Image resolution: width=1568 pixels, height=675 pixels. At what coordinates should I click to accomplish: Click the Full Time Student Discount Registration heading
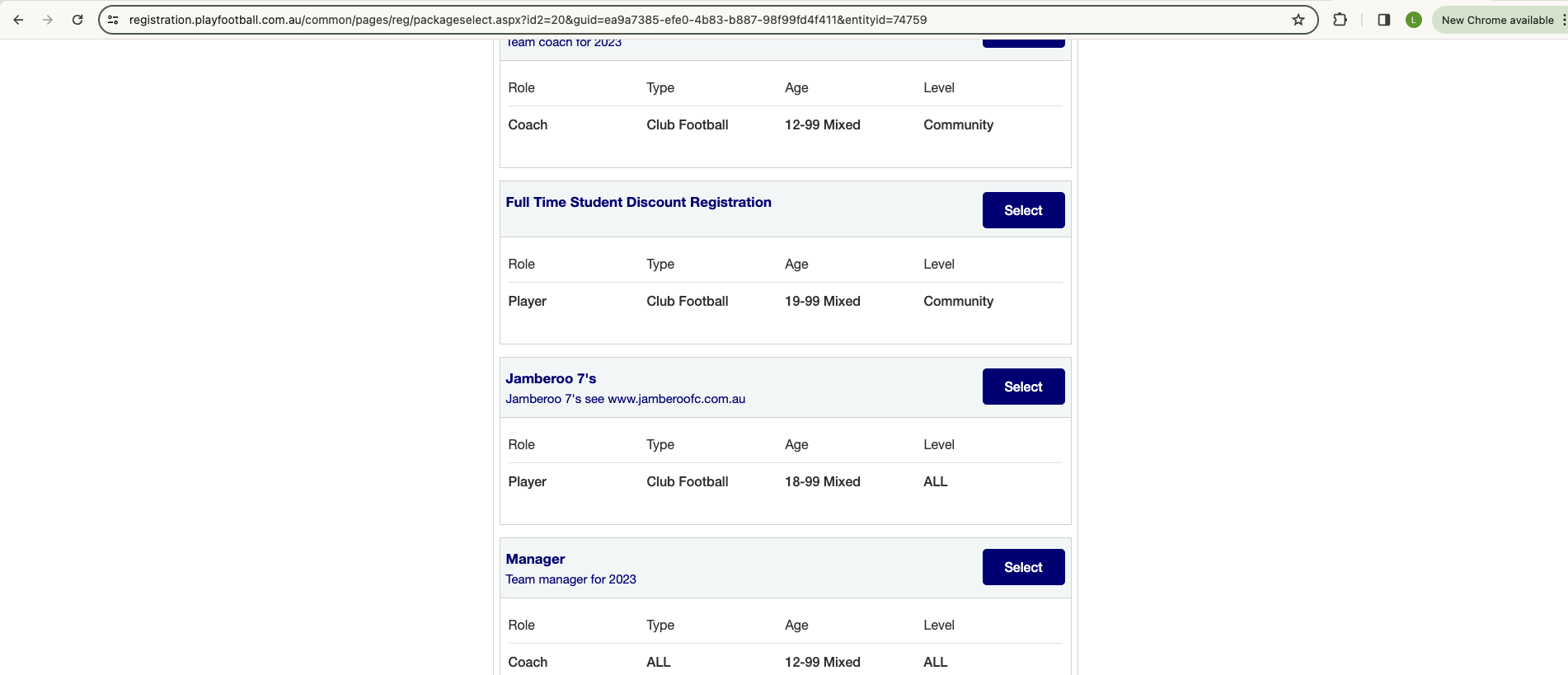pyautogui.click(x=638, y=202)
